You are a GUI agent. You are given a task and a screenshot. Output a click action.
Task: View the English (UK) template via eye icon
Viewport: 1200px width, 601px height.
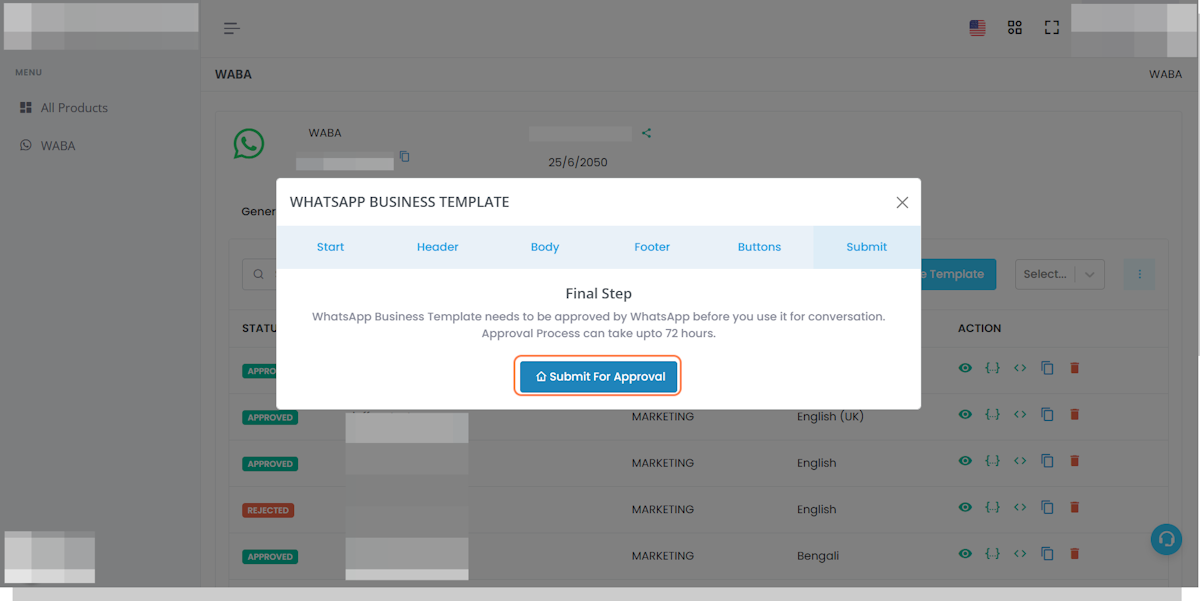(965, 414)
